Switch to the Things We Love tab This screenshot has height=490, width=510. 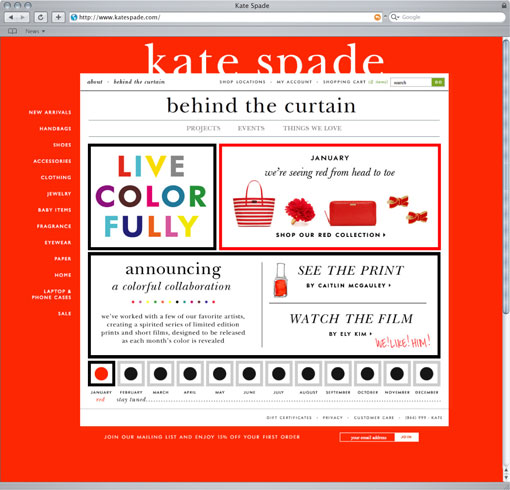(x=312, y=128)
